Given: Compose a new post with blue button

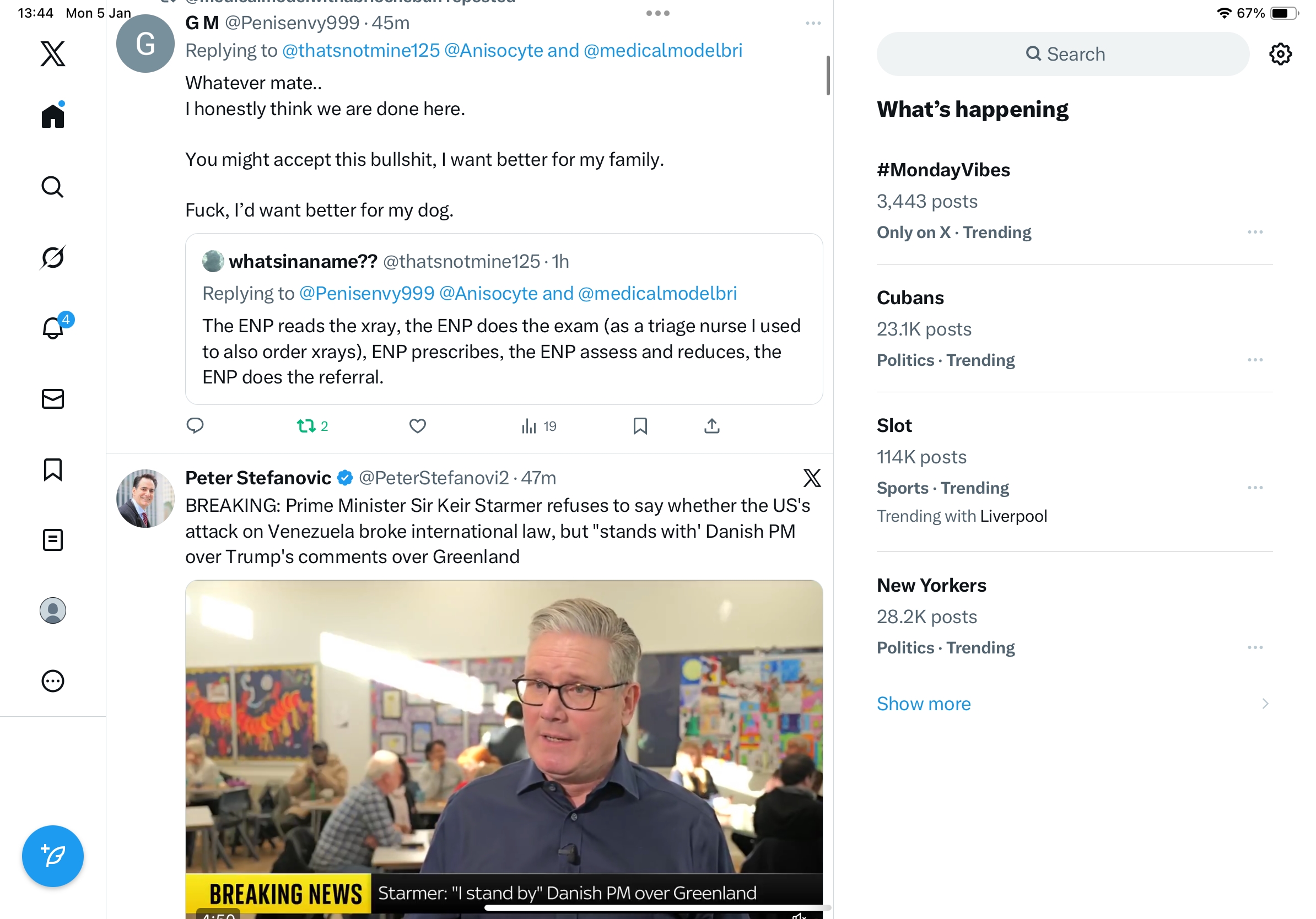Looking at the screenshot, I should (53, 856).
